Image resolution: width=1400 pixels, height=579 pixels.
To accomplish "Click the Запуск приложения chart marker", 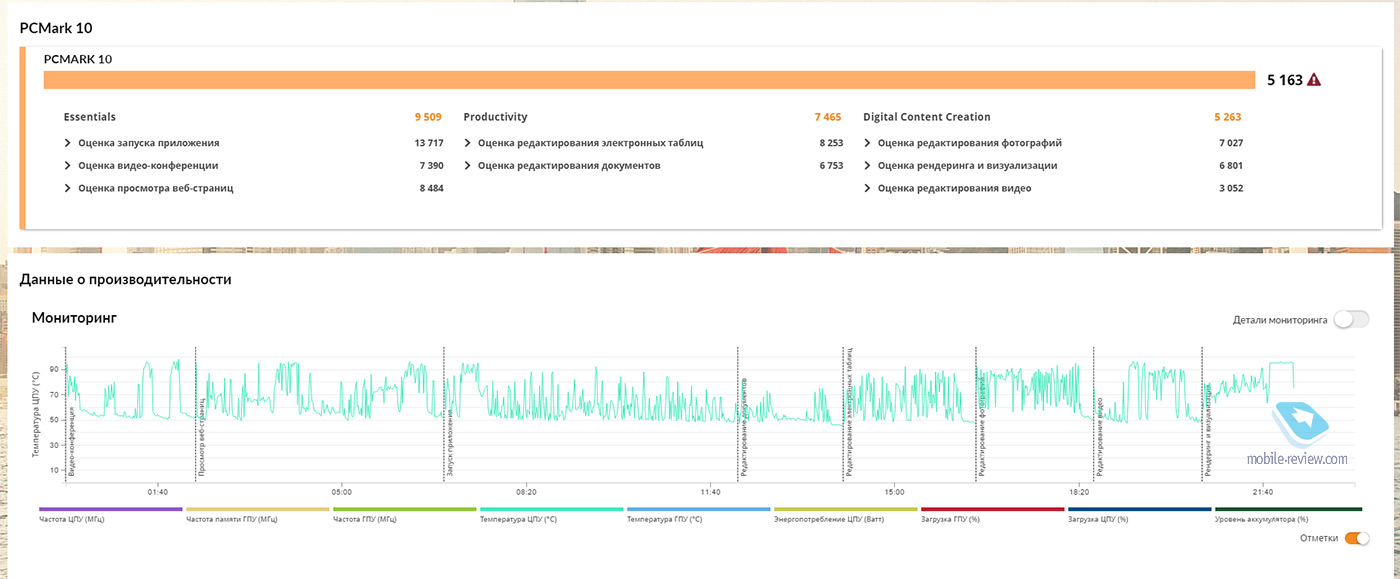I will coord(450,442).
